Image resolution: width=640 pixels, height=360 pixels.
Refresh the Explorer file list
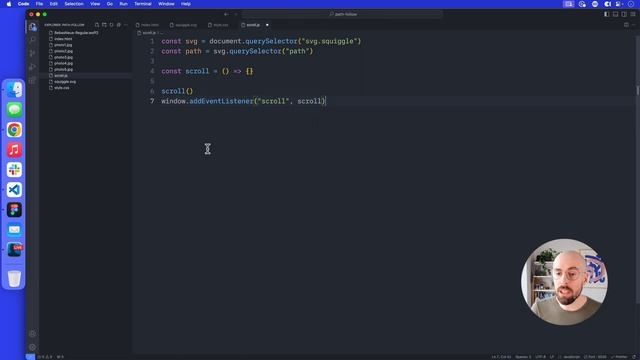(x=111, y=25)
